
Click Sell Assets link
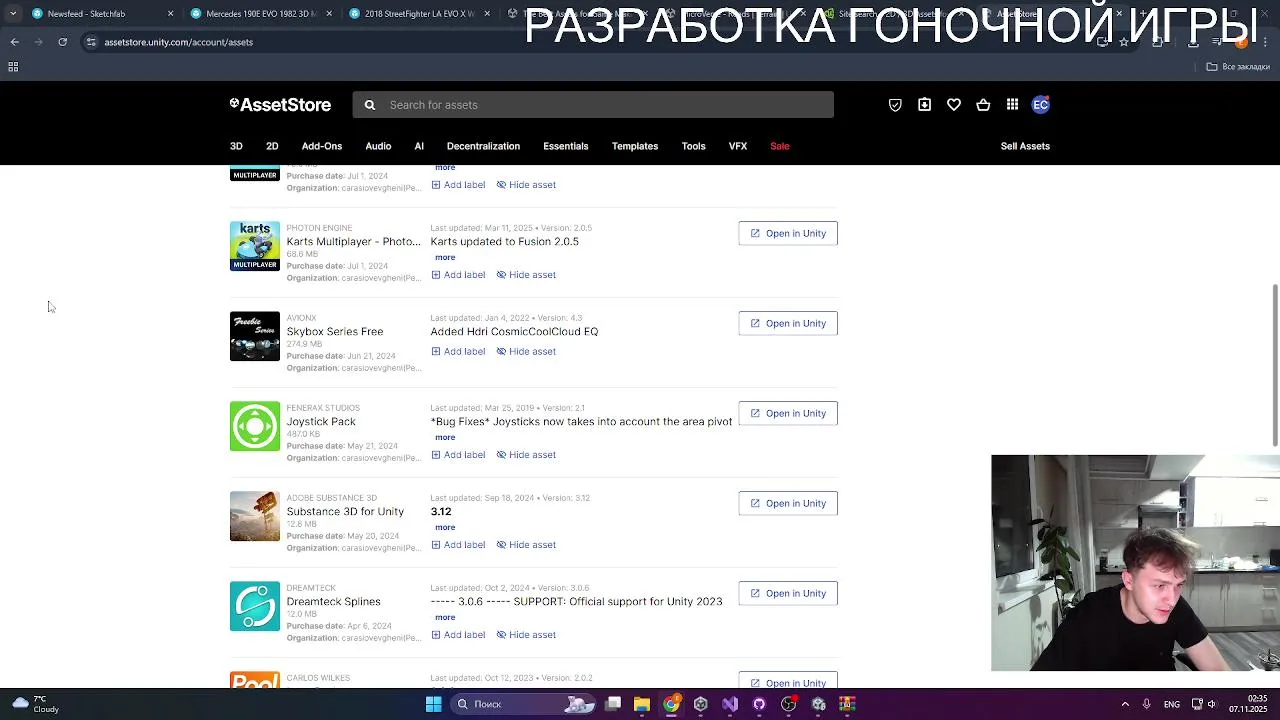(1025, 146)
